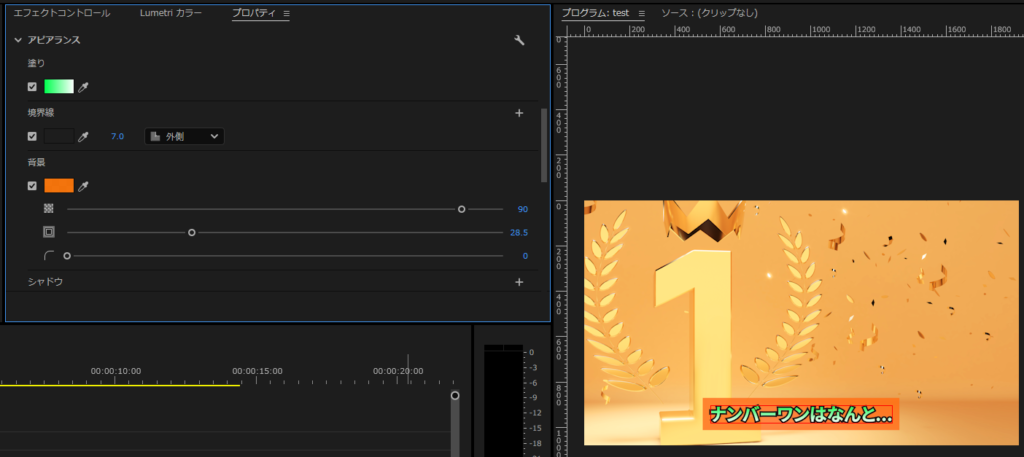Pick fill color with eyedropper

click(x=84, y=87)
